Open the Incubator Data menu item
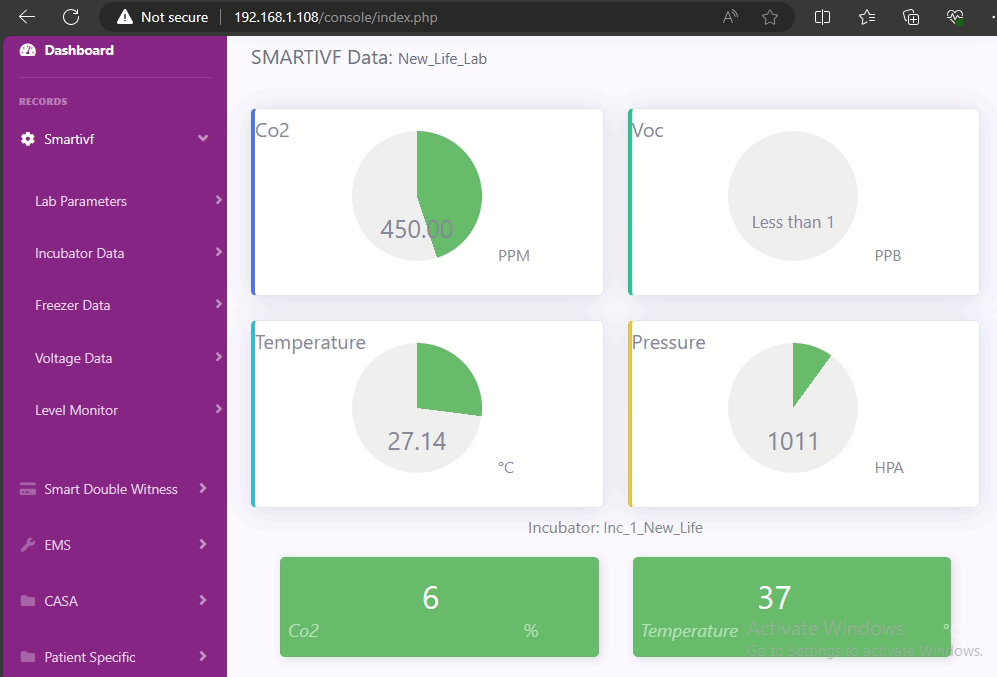This screenshot has height=677, width=997. (80, 253)
